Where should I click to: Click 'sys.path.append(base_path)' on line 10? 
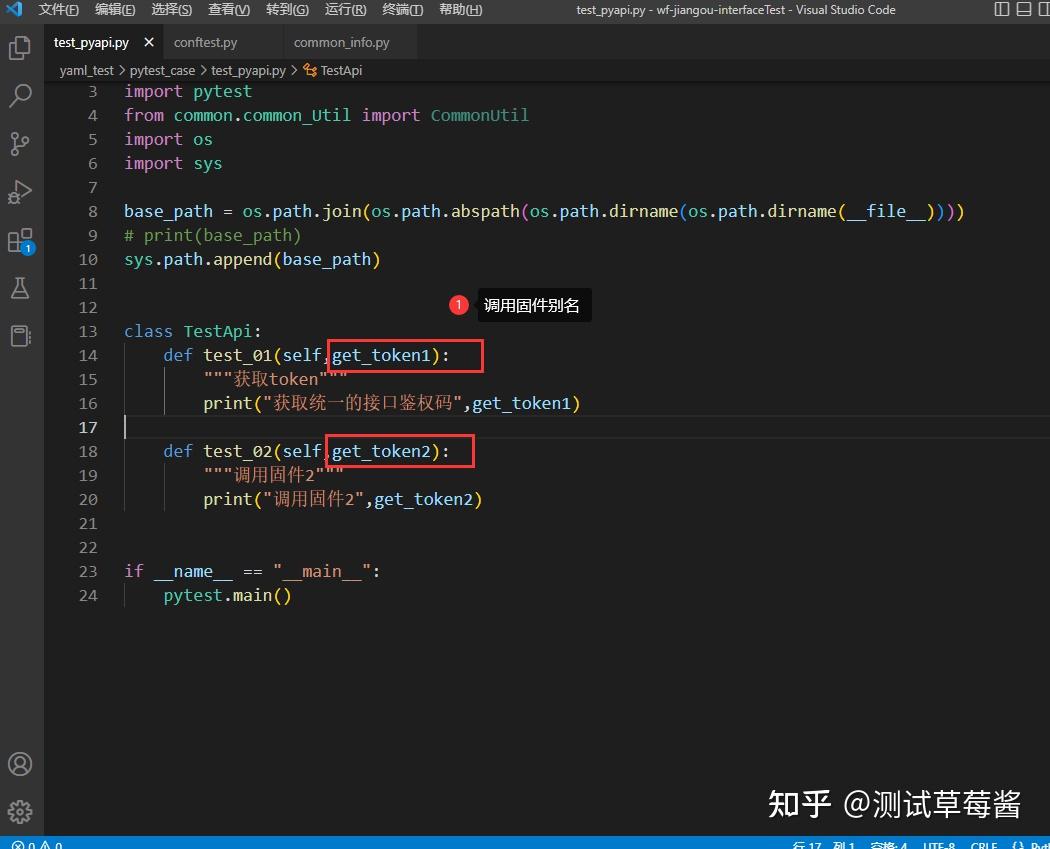[x=252, y=260]
